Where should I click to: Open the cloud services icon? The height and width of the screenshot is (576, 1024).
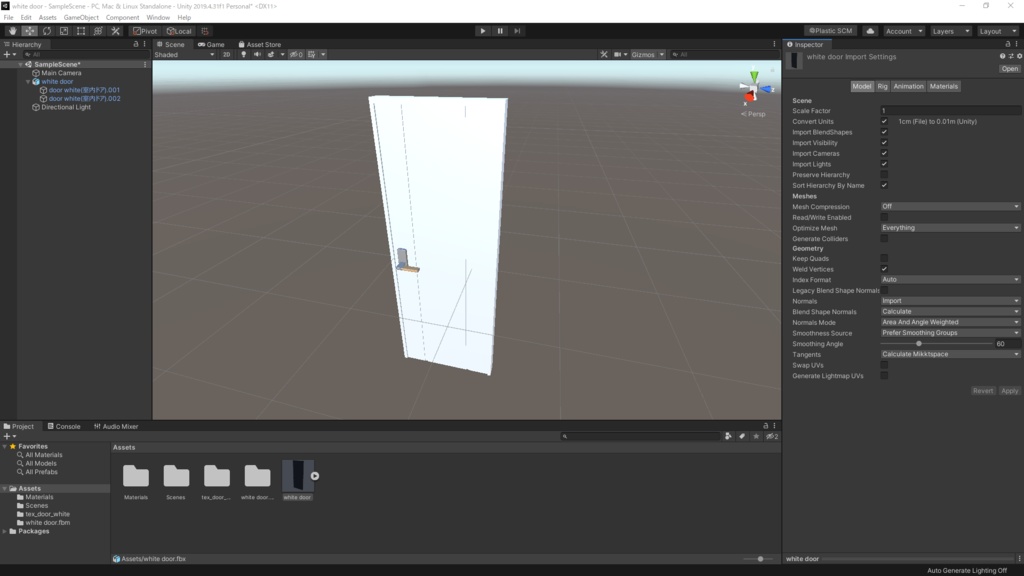[x=870, y=31]
